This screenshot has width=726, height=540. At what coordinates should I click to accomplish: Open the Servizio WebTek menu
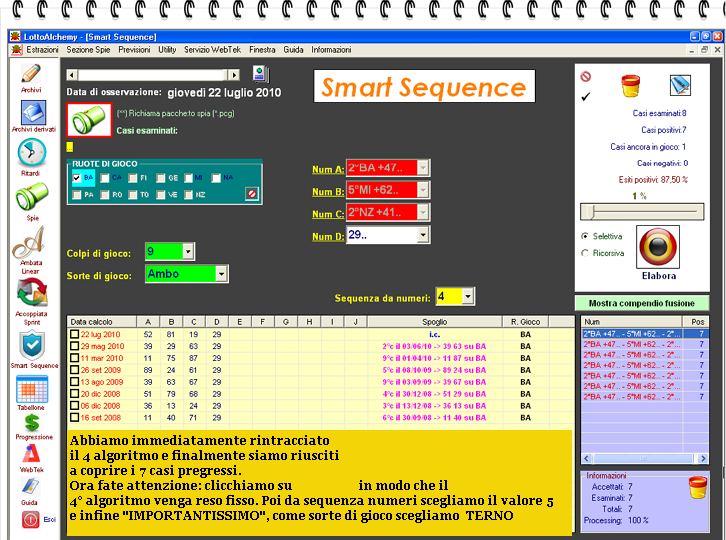click(213, 50)
